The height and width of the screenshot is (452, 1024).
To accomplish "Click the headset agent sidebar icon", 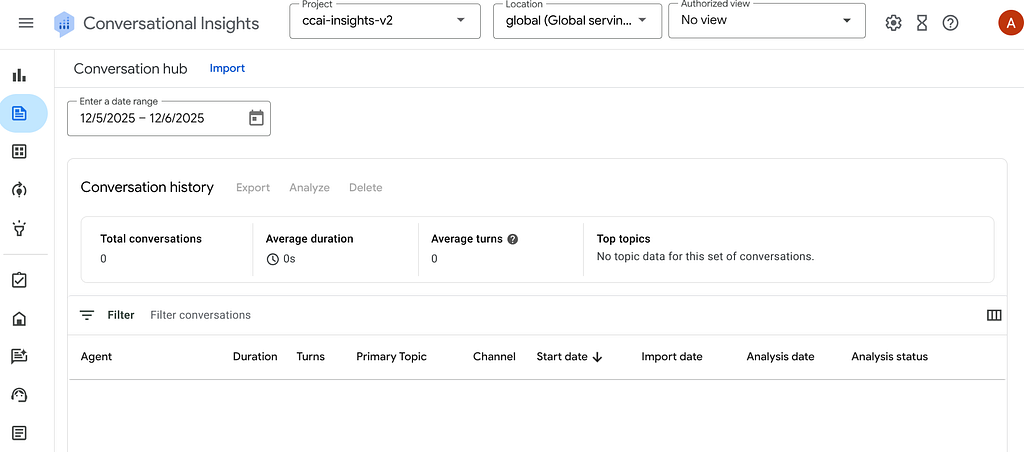I will 20,395.
